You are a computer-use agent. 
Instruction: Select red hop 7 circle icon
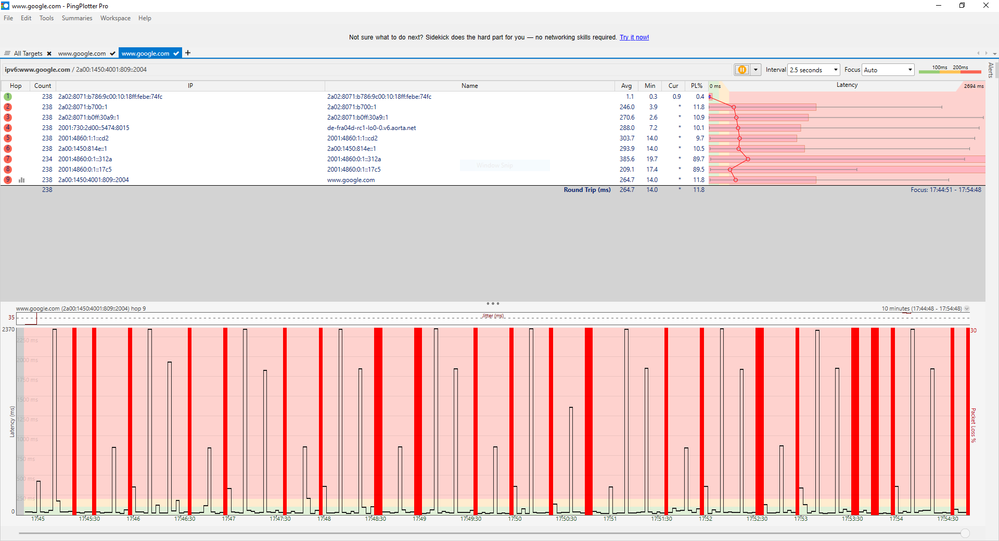tap(8, 159)
